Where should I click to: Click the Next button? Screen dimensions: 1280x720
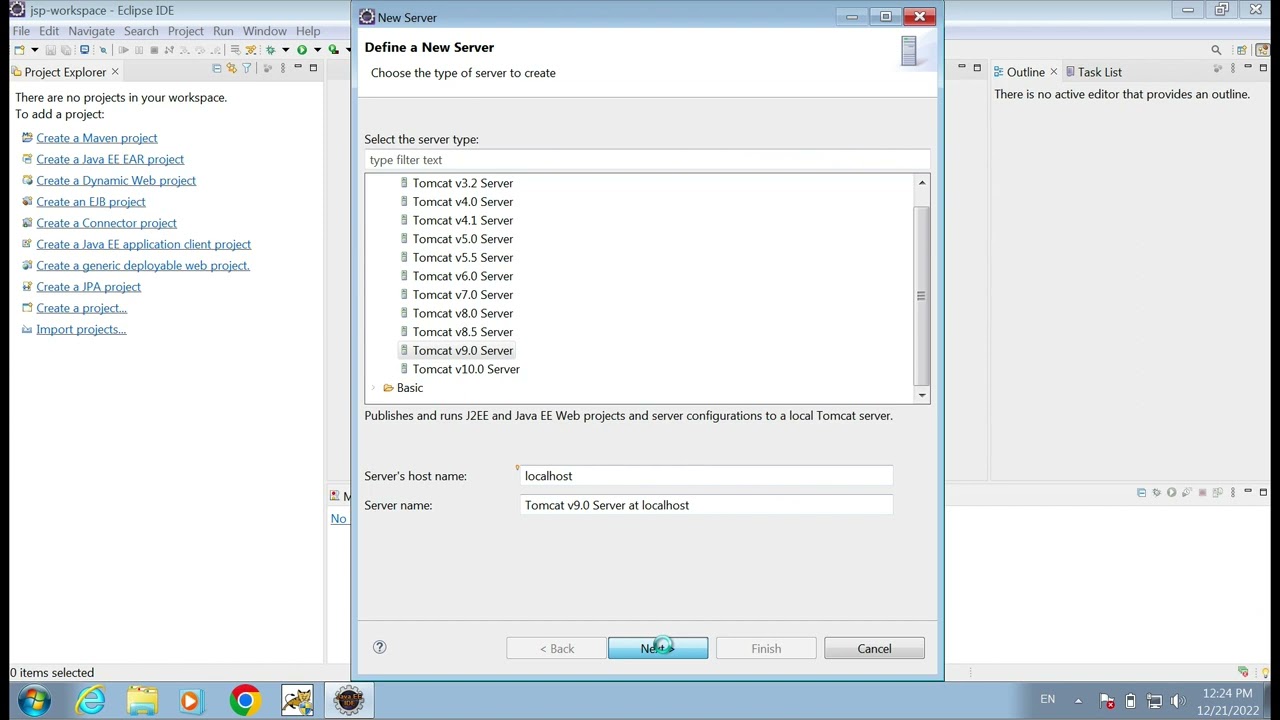(658, 649)
